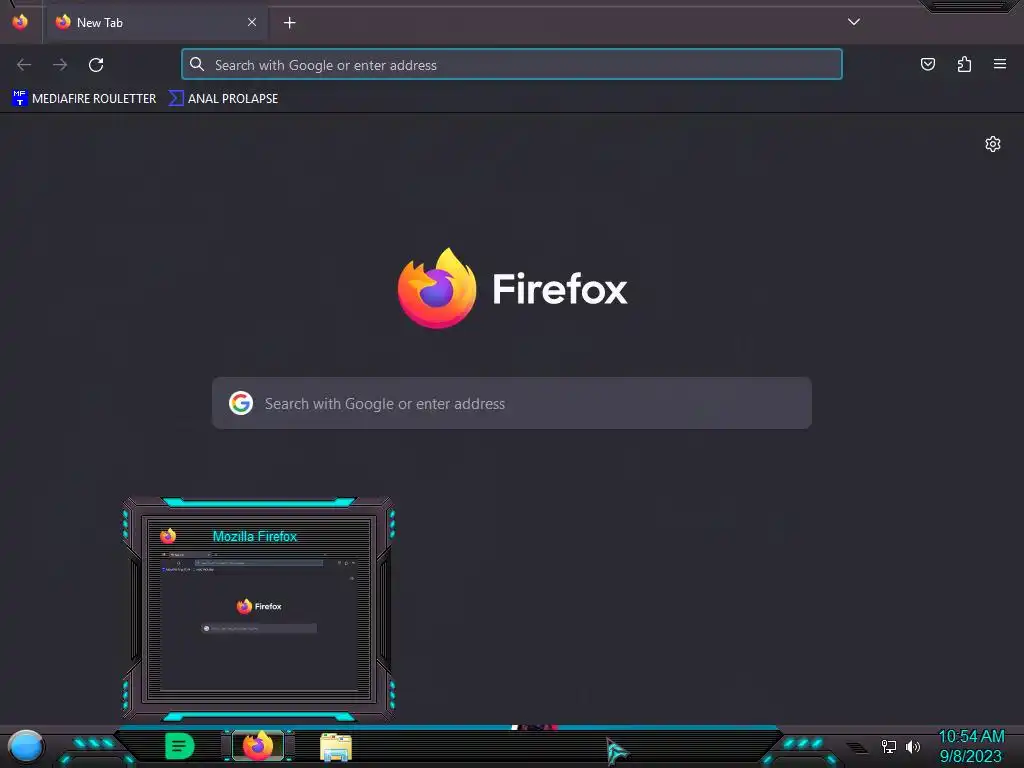Show hidden tray icons arrow
Viewport: 1024px width, 768px height.
857,747
